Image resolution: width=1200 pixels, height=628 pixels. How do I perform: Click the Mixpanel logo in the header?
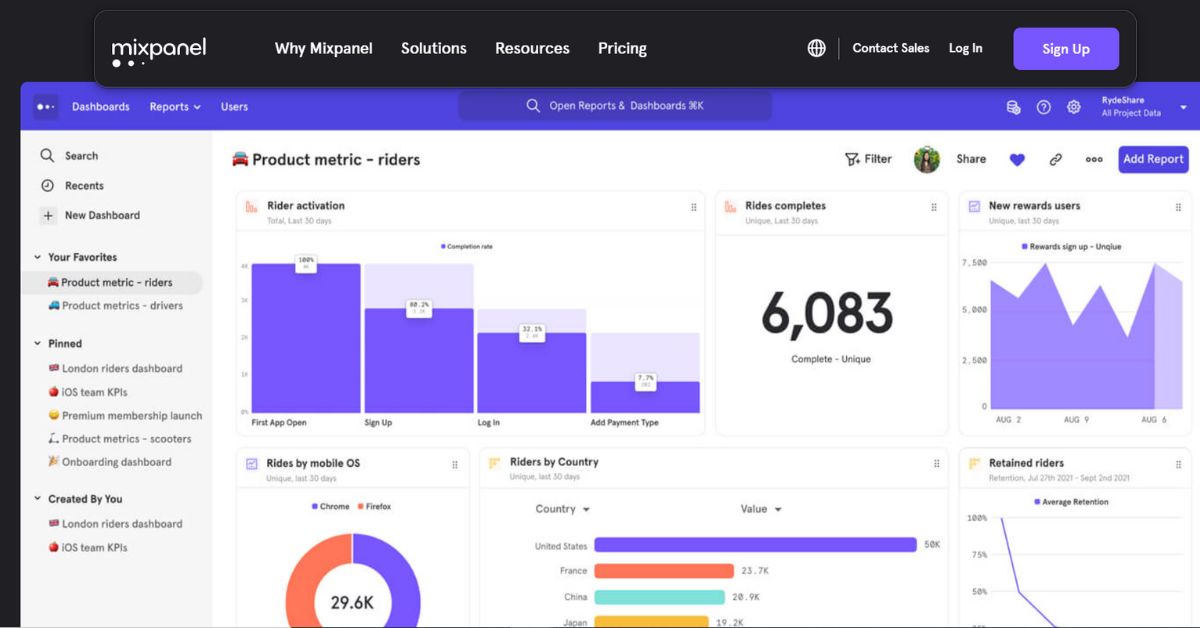(x=159, y=52)
